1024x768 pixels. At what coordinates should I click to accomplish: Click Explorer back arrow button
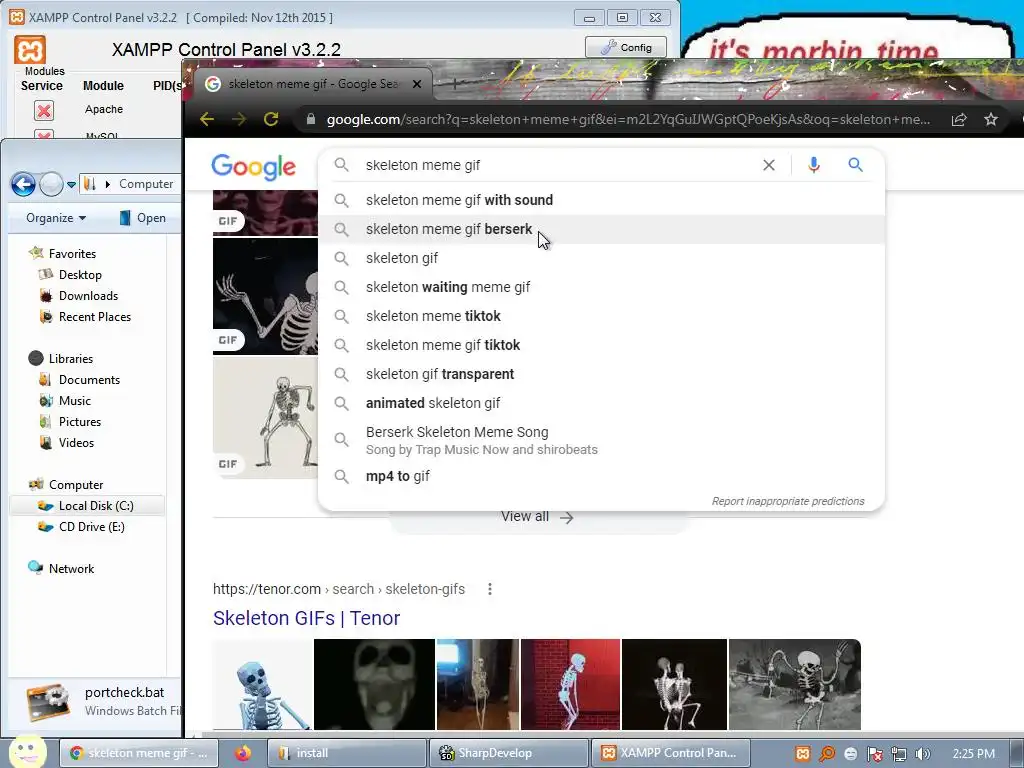click(x=23, y=184)
